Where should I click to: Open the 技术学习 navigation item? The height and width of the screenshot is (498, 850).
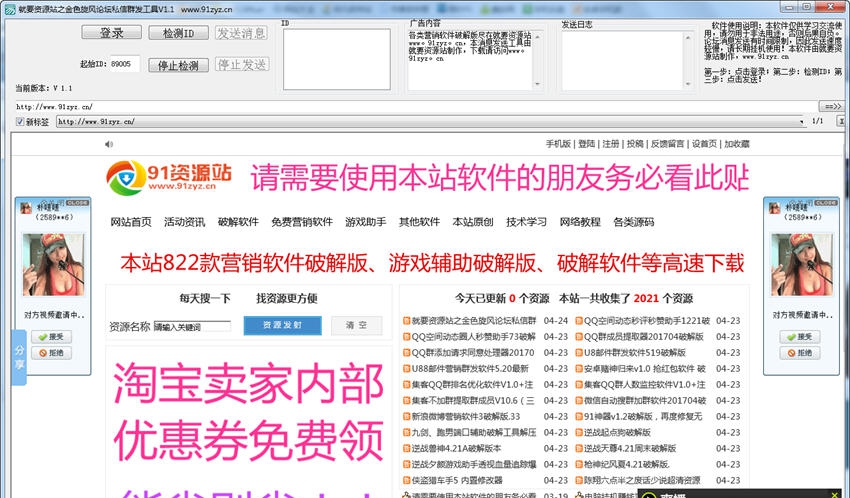[526, 222]
